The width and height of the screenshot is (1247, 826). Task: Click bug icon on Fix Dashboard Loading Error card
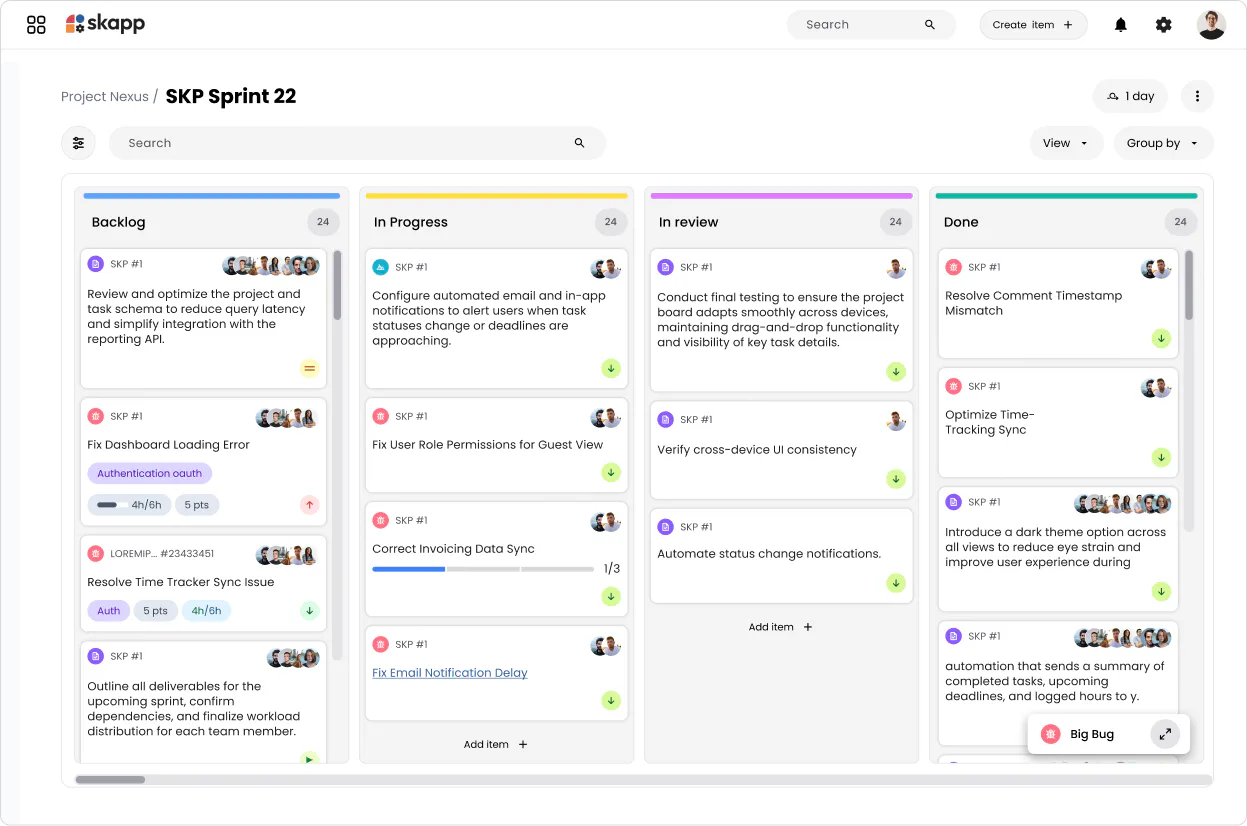pos(96,416)
